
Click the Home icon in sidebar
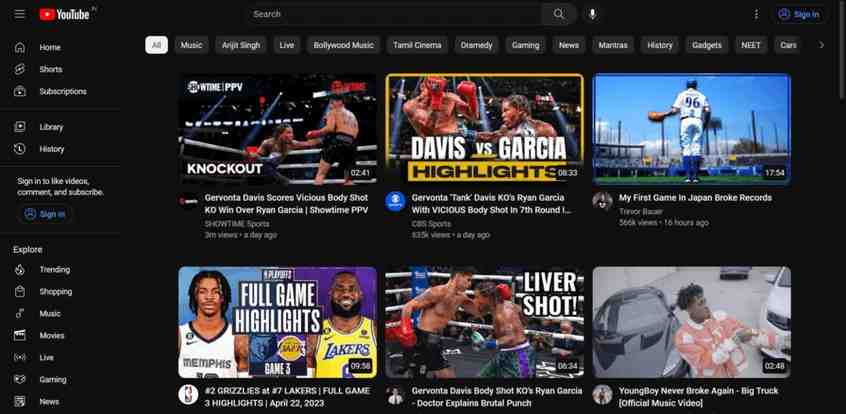pos(20,47)
